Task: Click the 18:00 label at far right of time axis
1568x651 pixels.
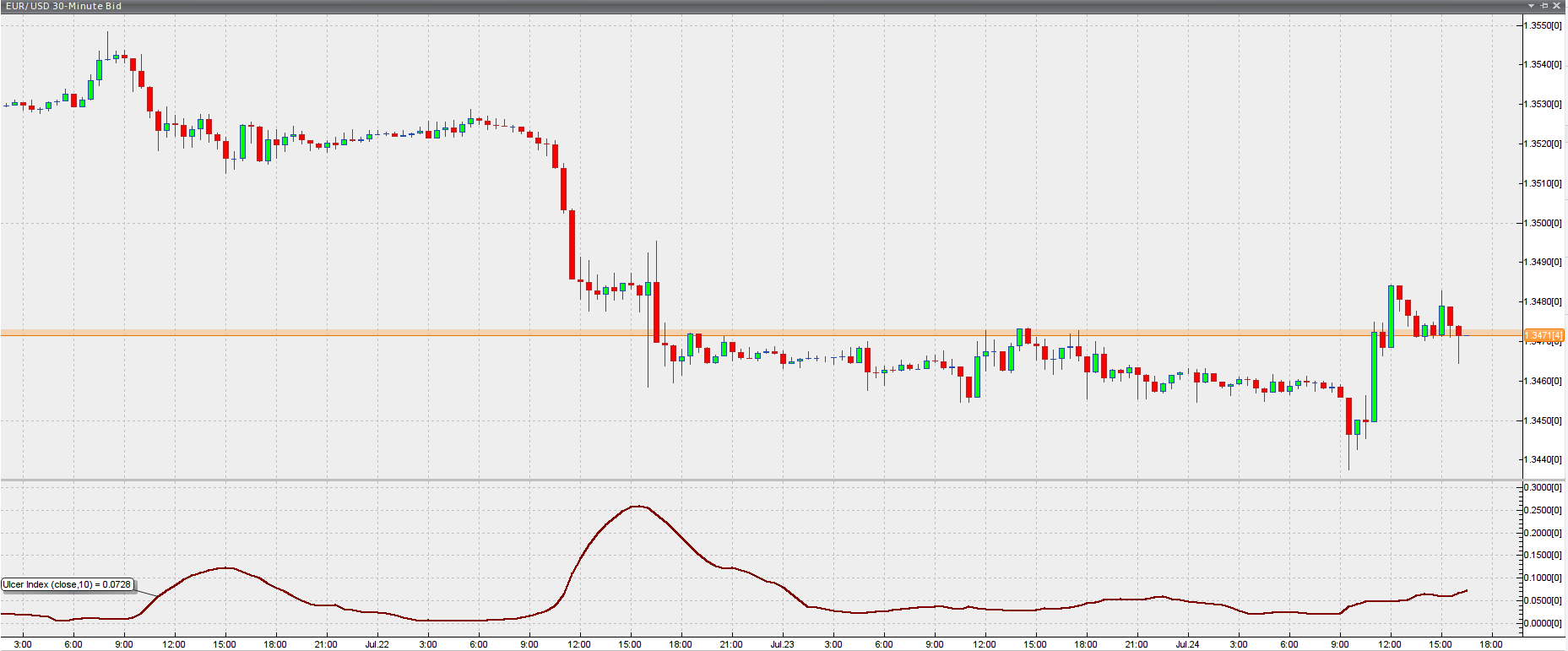Action: 1491,644
